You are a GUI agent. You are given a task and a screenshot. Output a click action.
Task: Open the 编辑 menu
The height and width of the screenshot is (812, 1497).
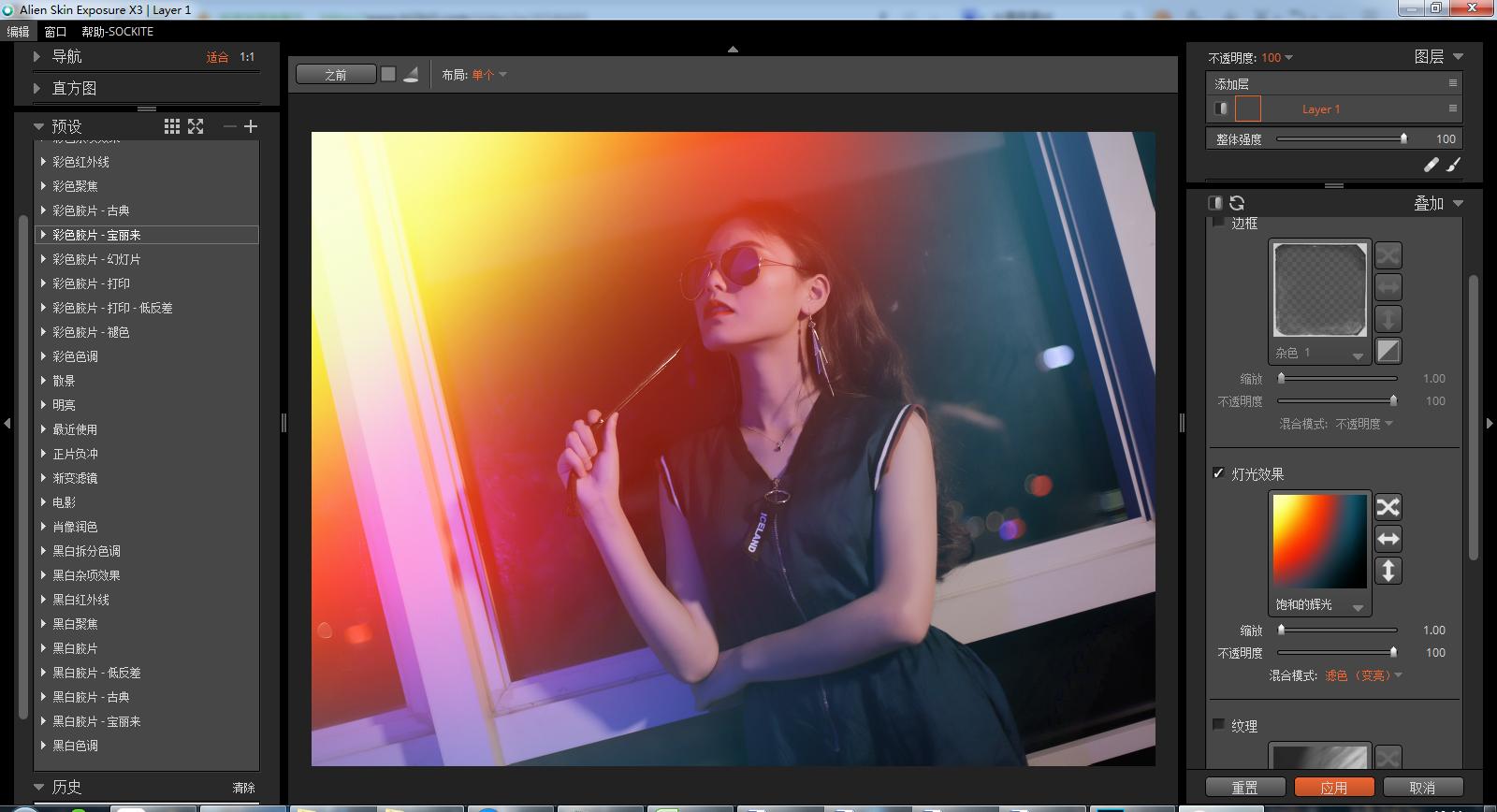tap(18, 32)
